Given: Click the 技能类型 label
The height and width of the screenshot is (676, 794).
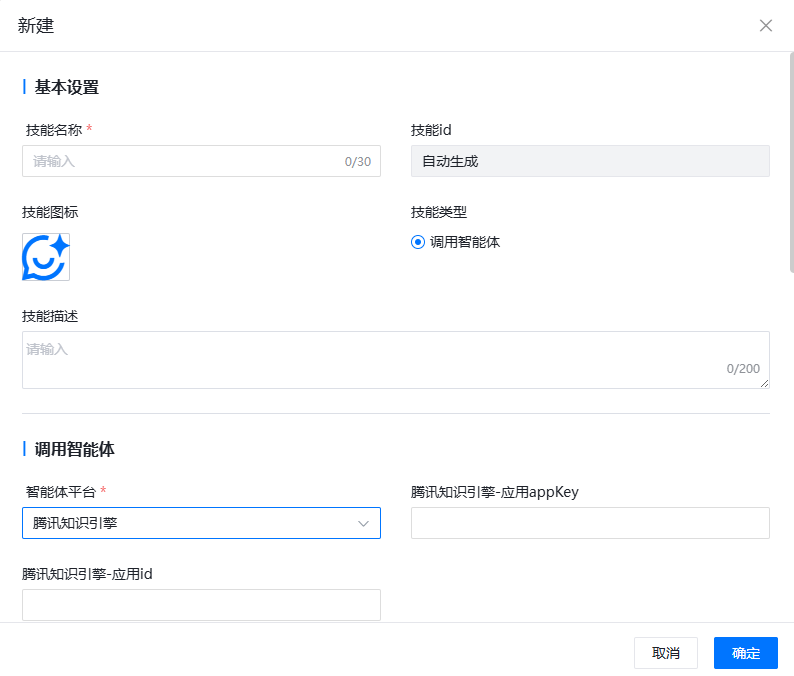Looking at the screenshot, I should (439, 212).
